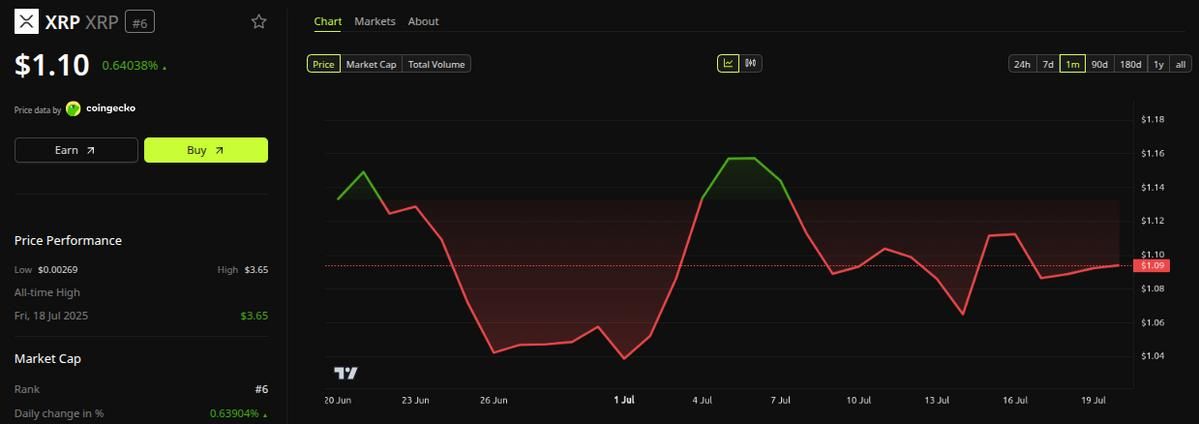Click the CoinGecko gecko logo
This screenshot has width=1199, height=424.
73,109
